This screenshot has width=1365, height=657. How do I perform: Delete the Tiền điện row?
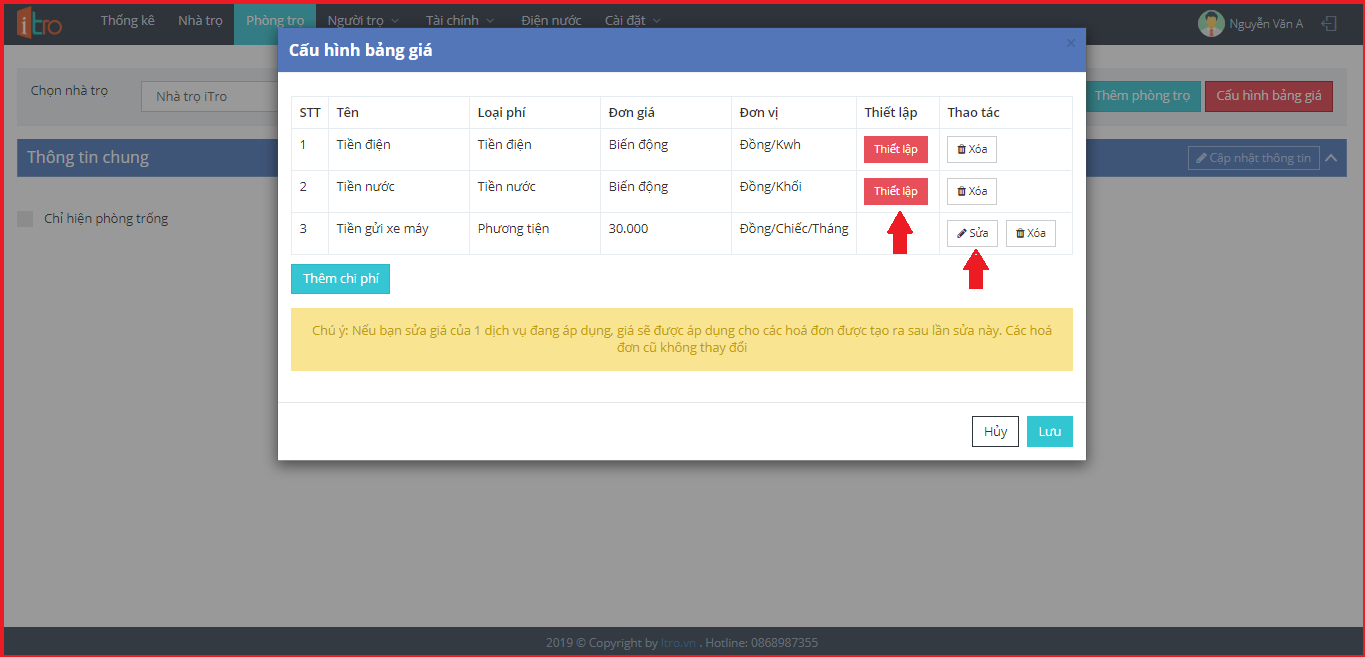point(971,149)
